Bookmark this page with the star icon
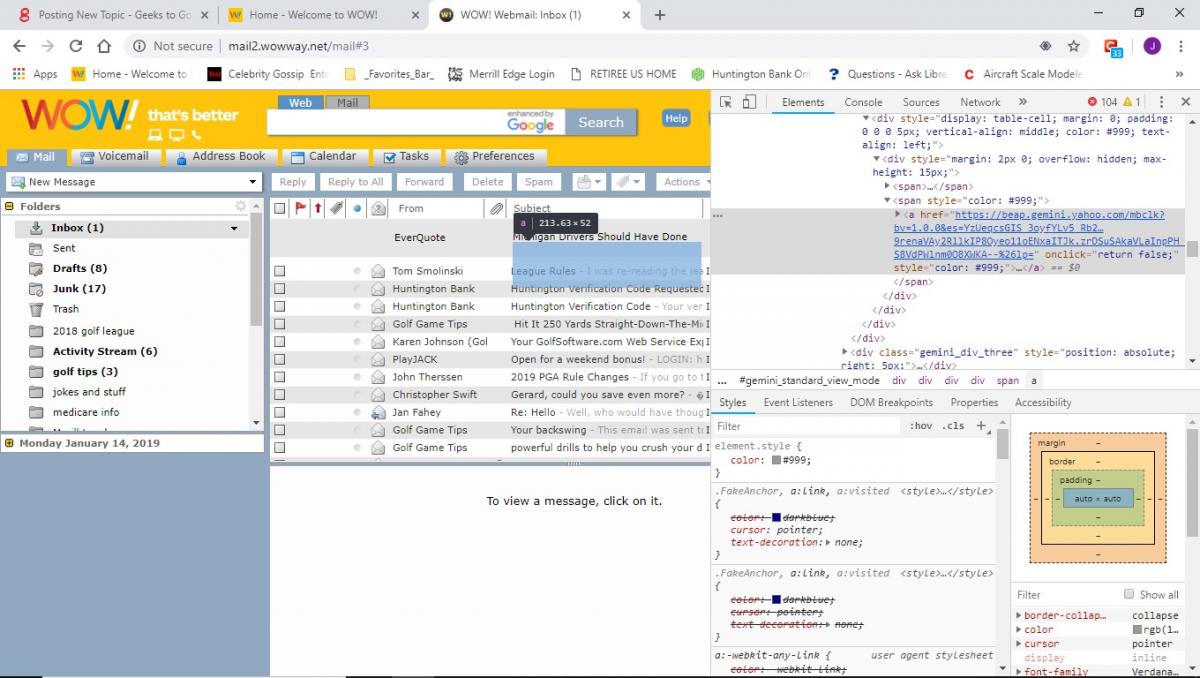The height and width of the screenshot is (678, 1200). pyautogui.click(x=1073, y=46)
